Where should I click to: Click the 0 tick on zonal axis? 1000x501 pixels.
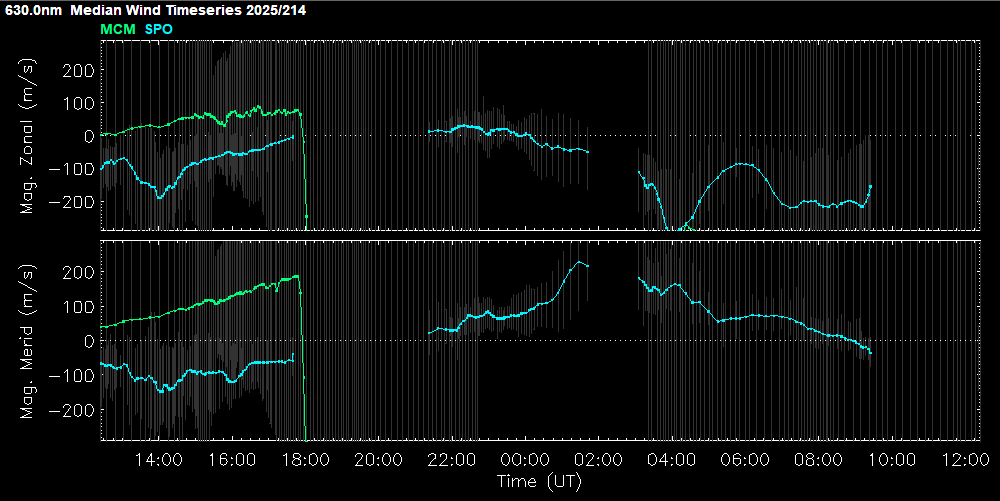pos(89,136)
